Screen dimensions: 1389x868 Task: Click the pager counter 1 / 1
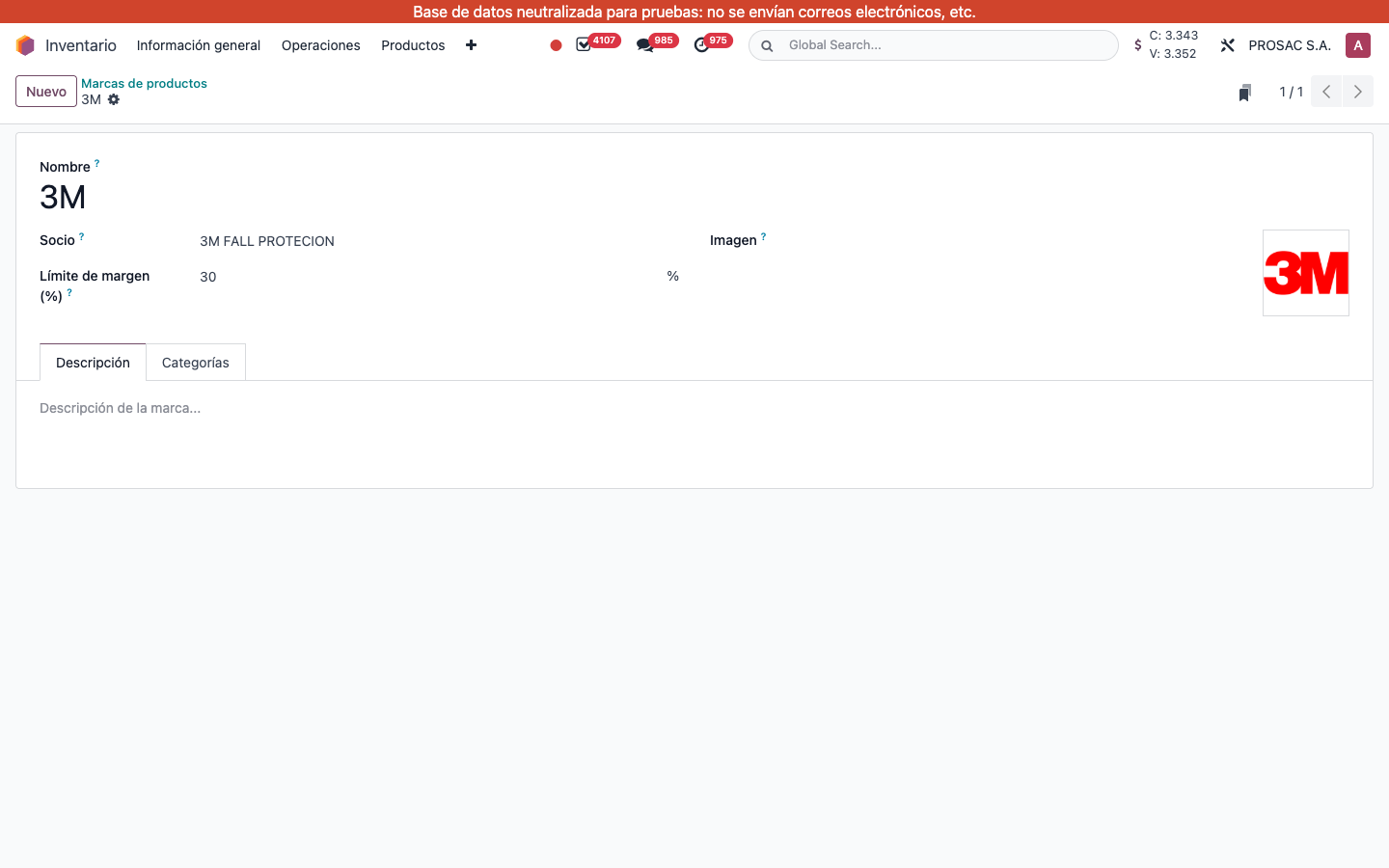coord(1292,92)
